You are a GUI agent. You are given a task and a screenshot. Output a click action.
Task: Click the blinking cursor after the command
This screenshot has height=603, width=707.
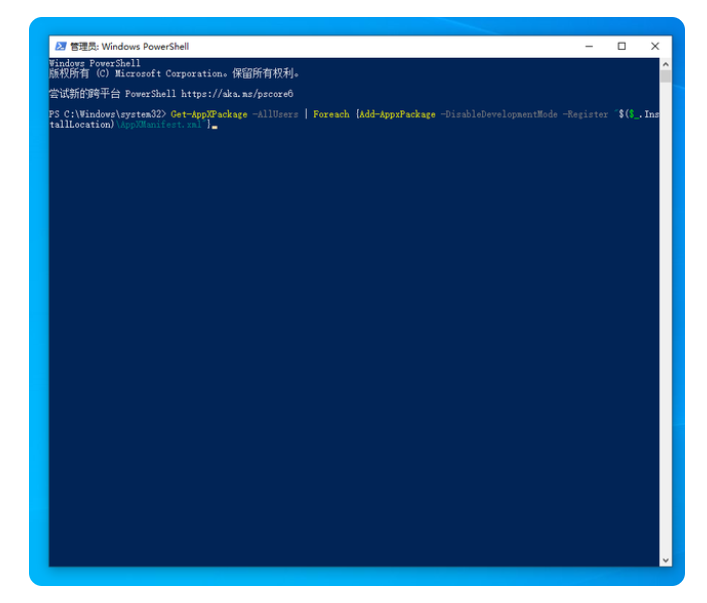point(214,126)
